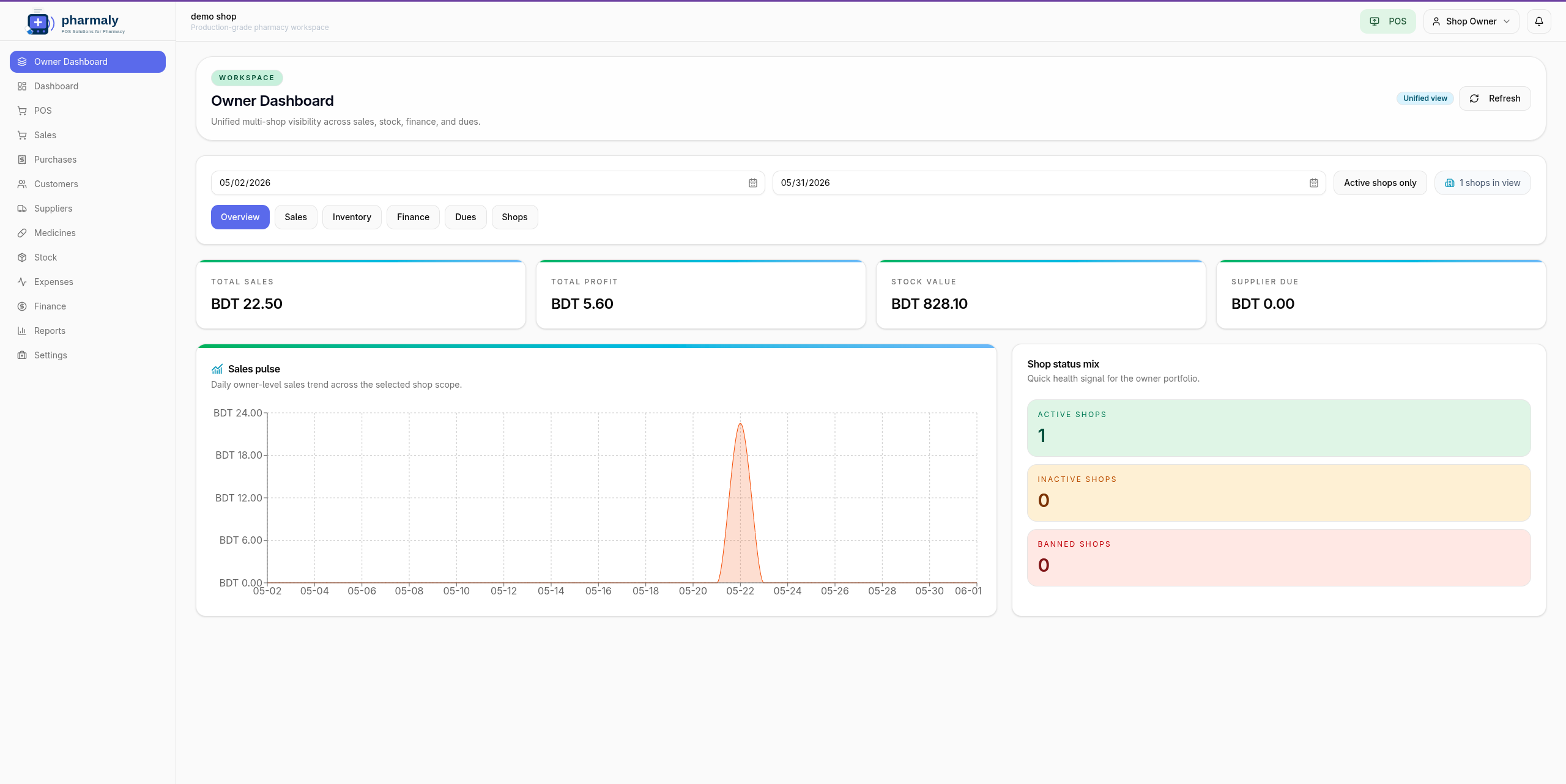Click the Sales cart icon in sidebar
1566x784 pixels.
click(x=22, y=135)
